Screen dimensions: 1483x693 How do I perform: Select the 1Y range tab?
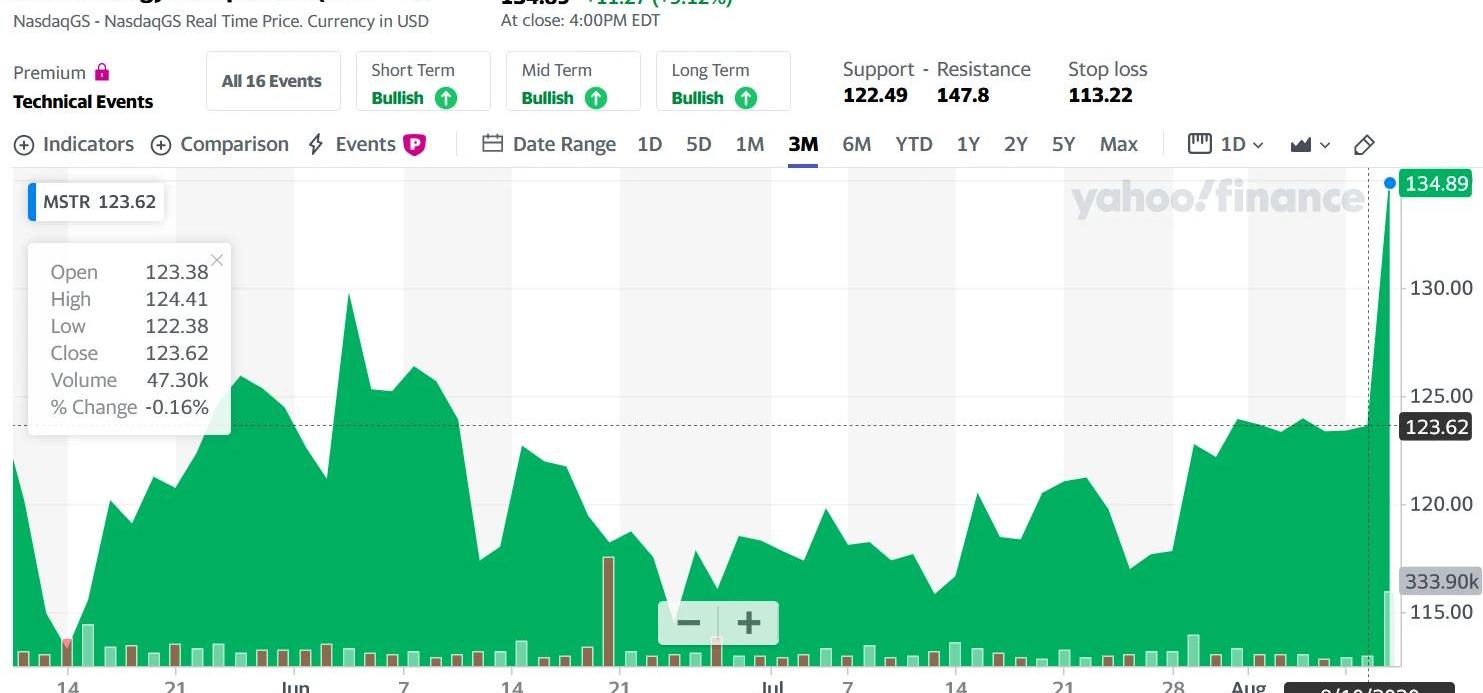pyautogui.click(x=968, y=144)
